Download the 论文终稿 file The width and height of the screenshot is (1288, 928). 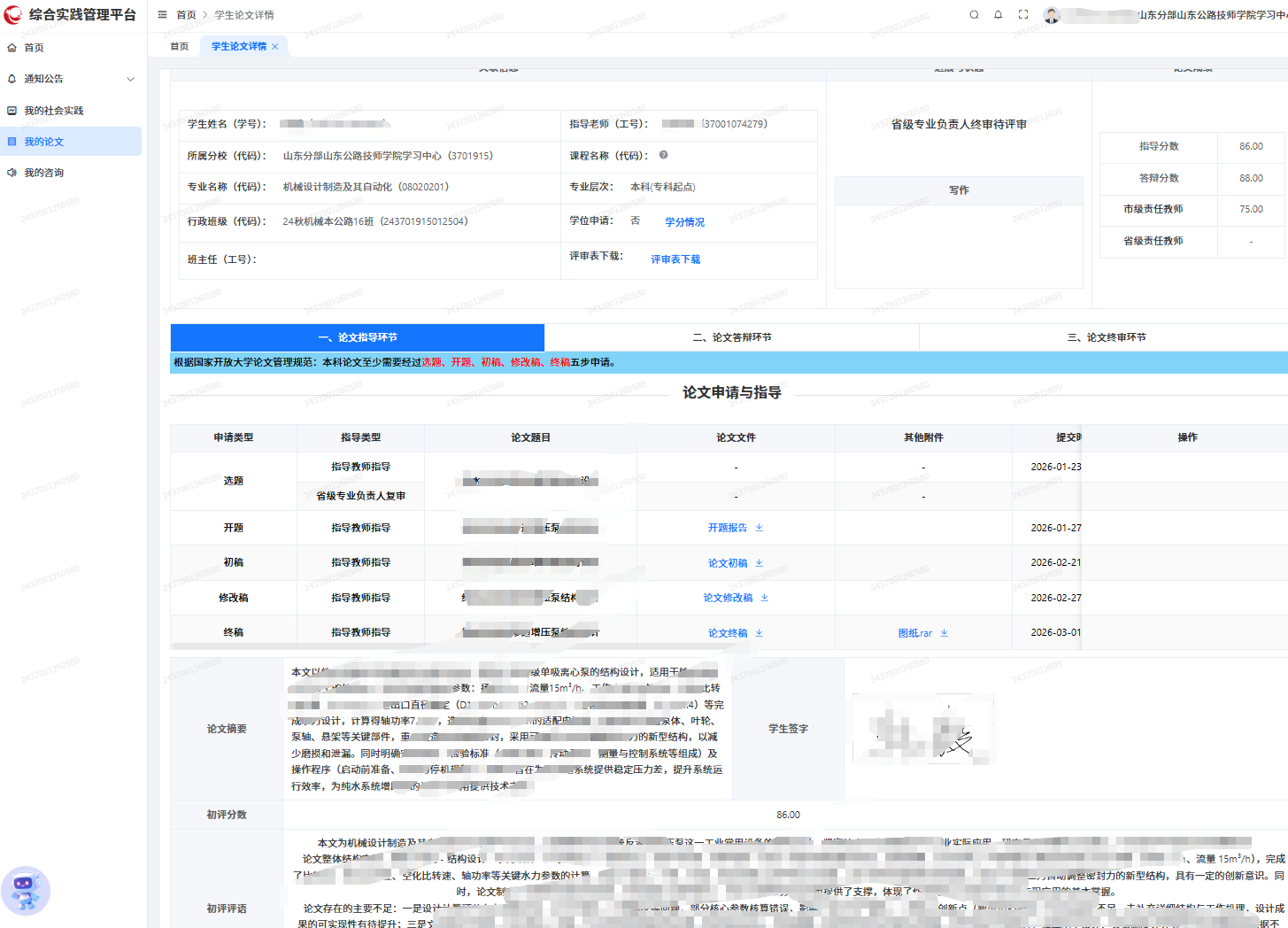728,633
